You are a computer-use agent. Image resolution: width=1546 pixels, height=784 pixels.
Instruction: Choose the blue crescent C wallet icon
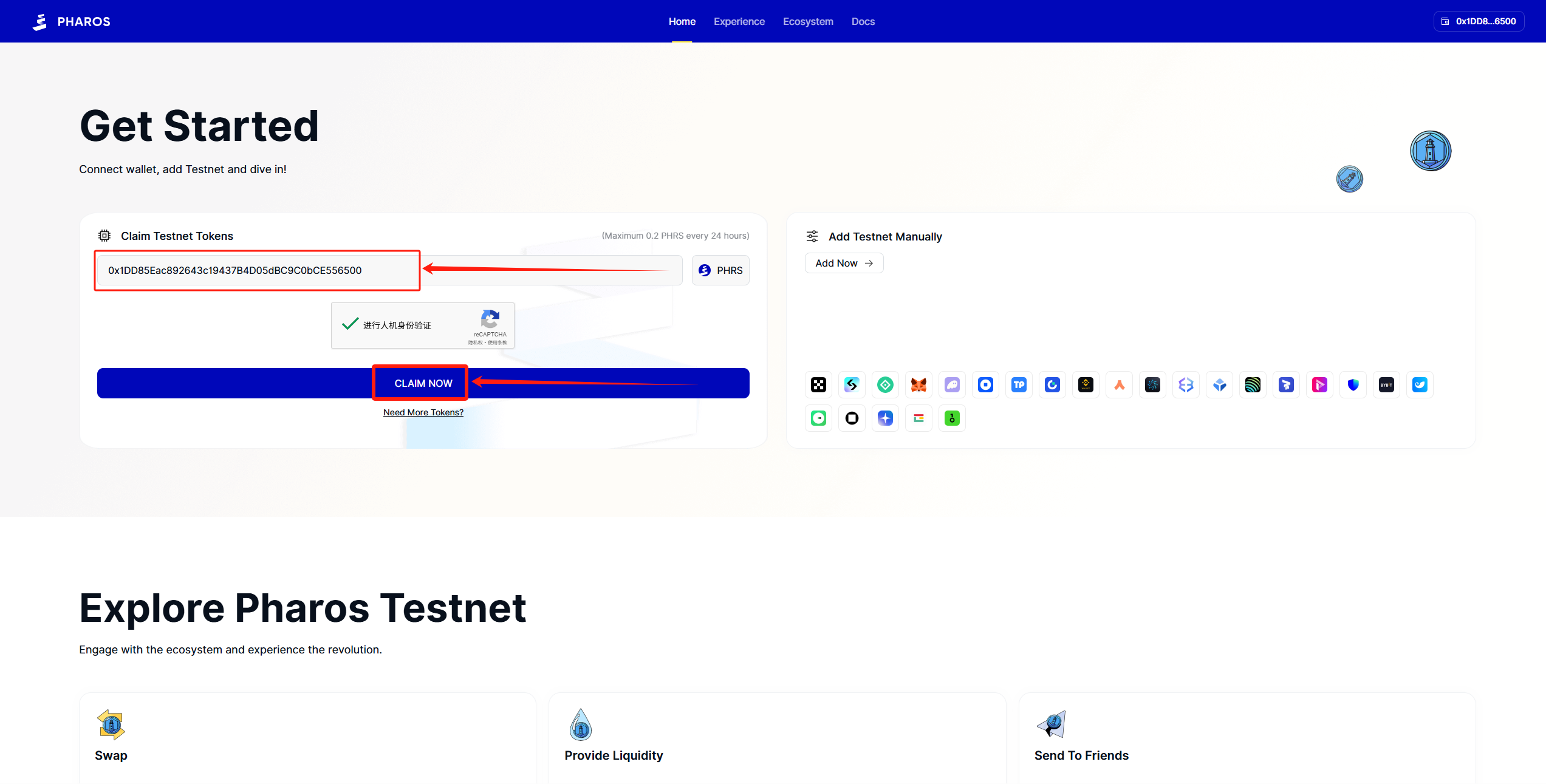point(1052,384)
